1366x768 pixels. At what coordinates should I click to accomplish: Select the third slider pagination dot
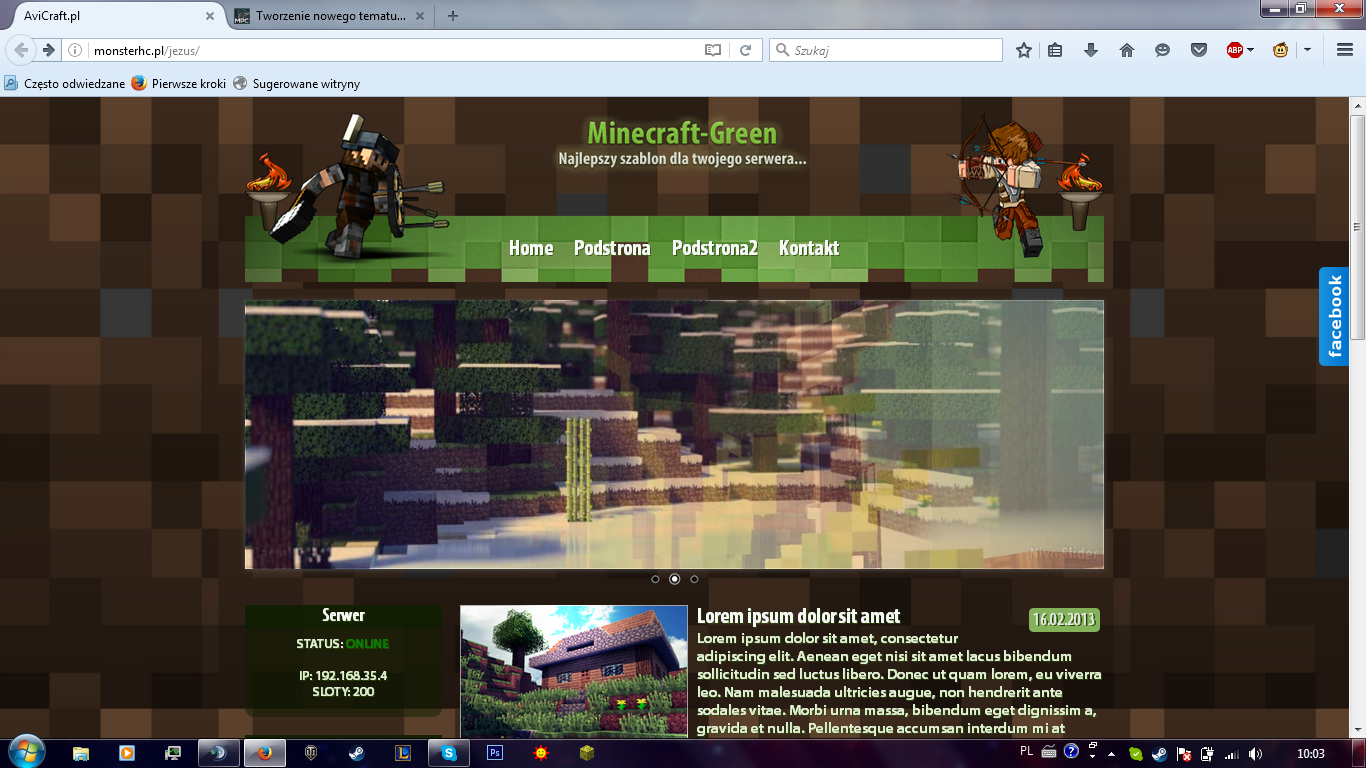[x=694, y=579]
